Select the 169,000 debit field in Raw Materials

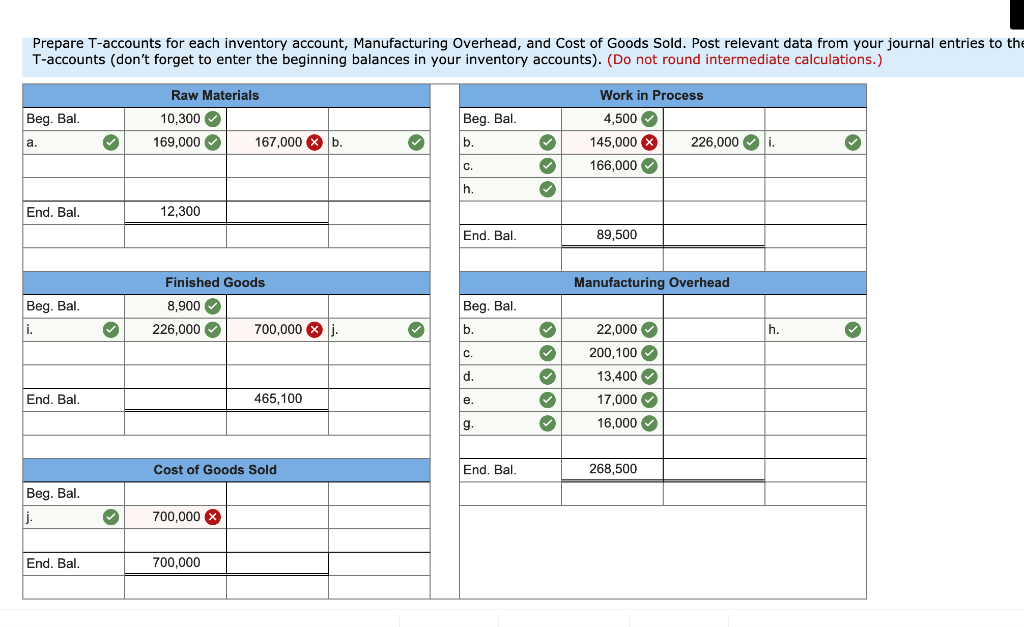tap(176, 143)
